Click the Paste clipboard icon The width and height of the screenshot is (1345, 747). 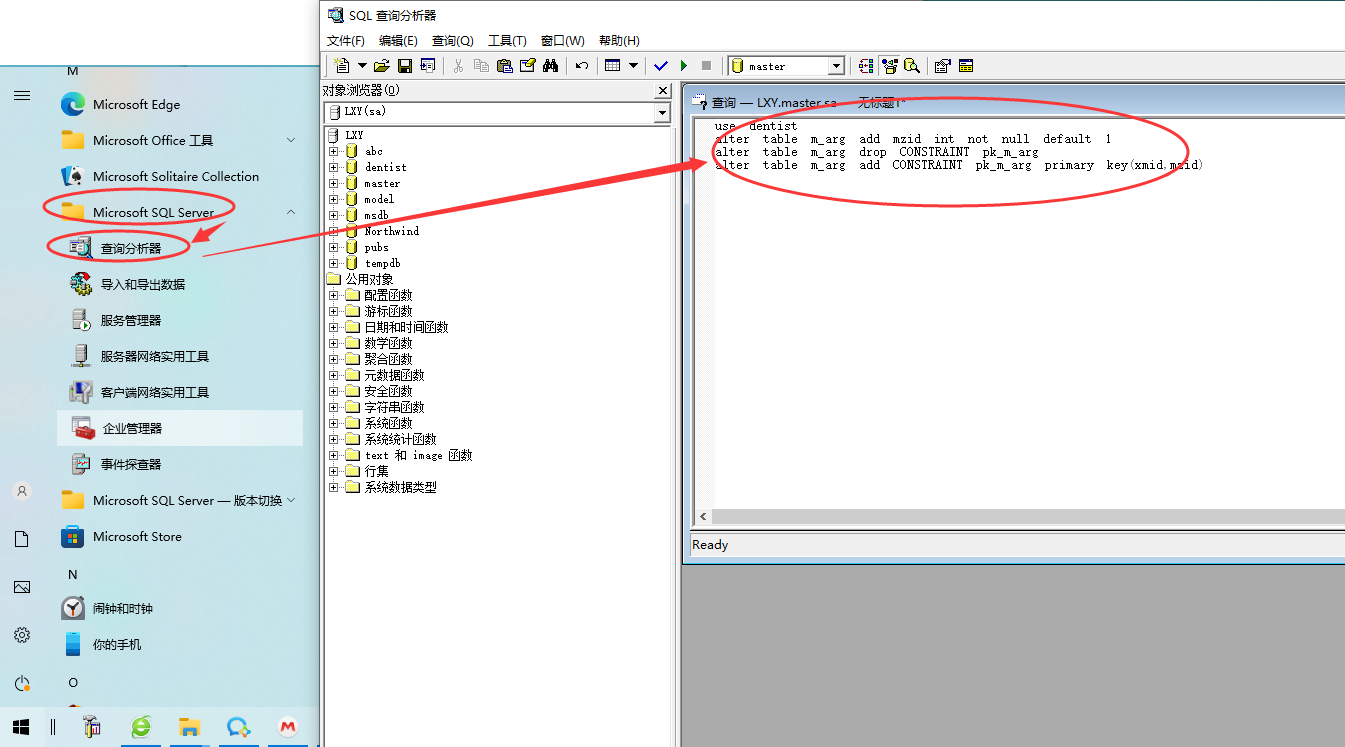point(504,66)
